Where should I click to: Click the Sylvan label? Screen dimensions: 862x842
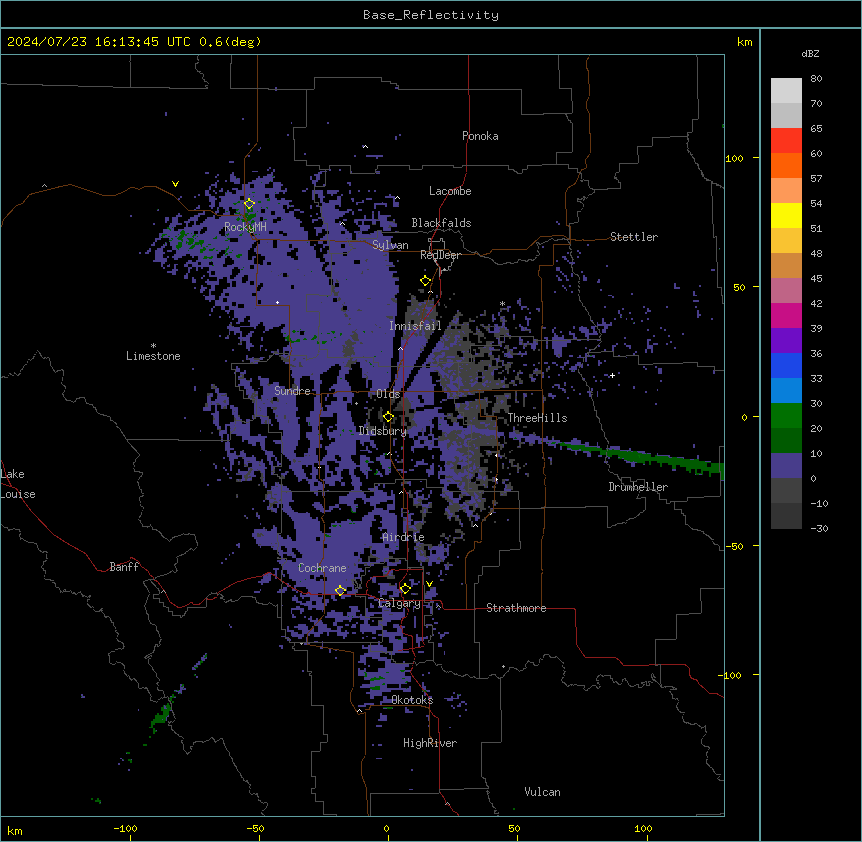point(390,245)
